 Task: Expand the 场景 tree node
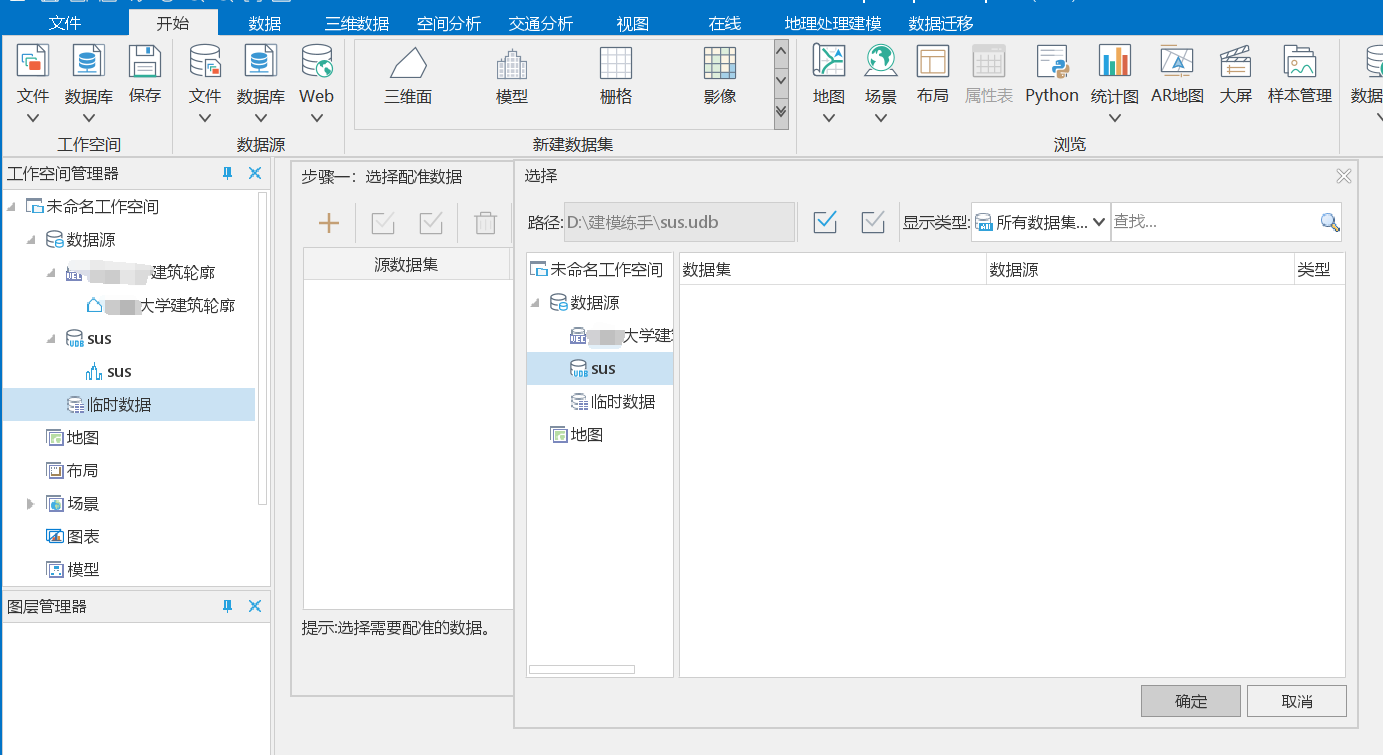pyautogui.click(x=31, y=504)
